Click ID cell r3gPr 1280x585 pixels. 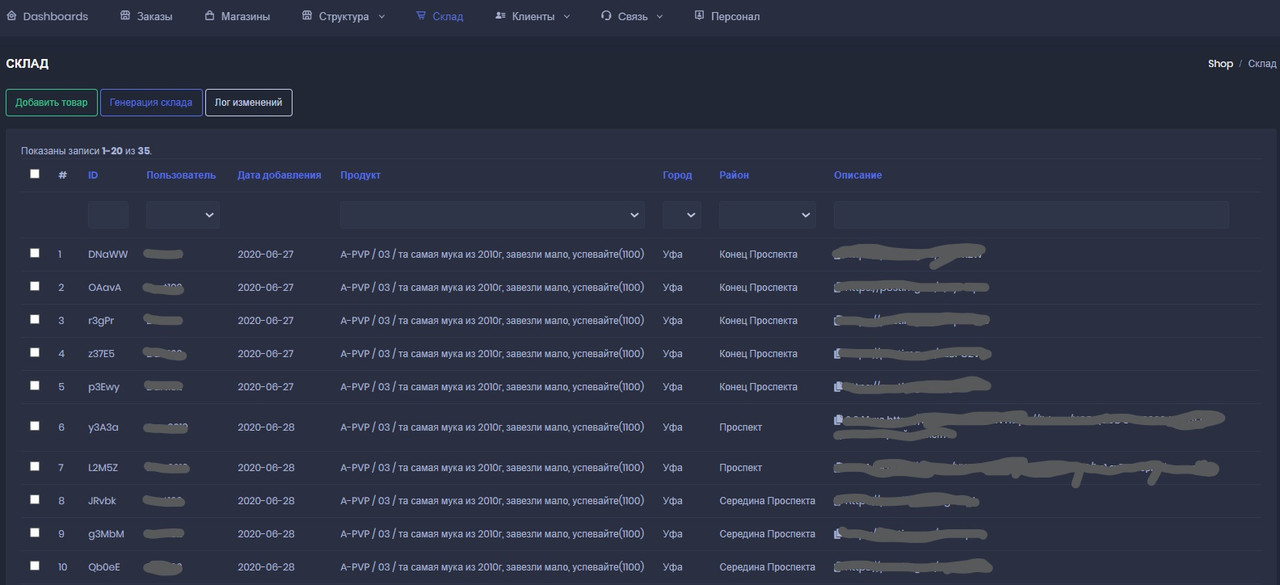[x=101, y=320]
